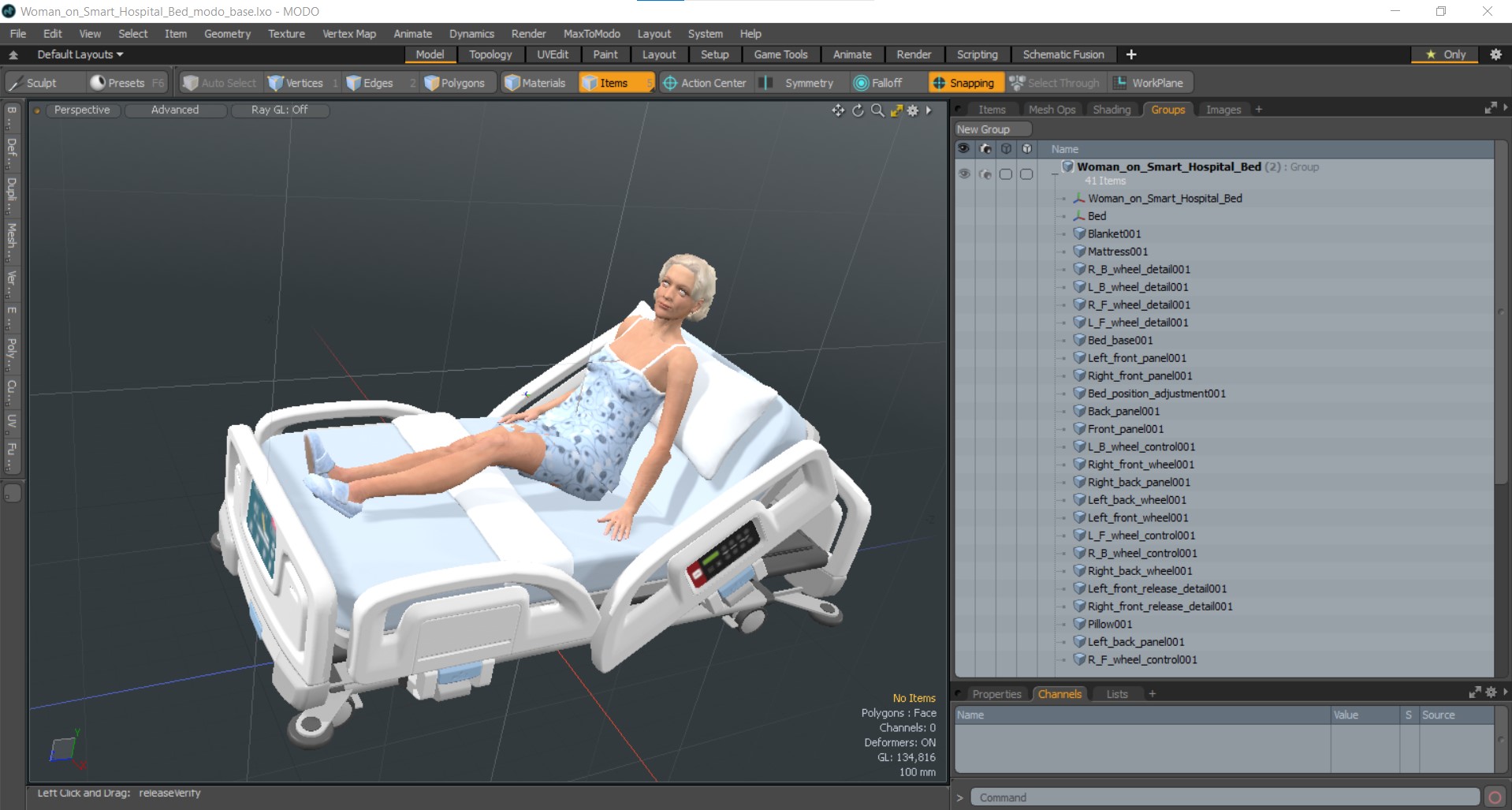This screenshot has height=810, width=1512.
Task: Maximize the viewport with the expand icon
Action: pos(896,110)
